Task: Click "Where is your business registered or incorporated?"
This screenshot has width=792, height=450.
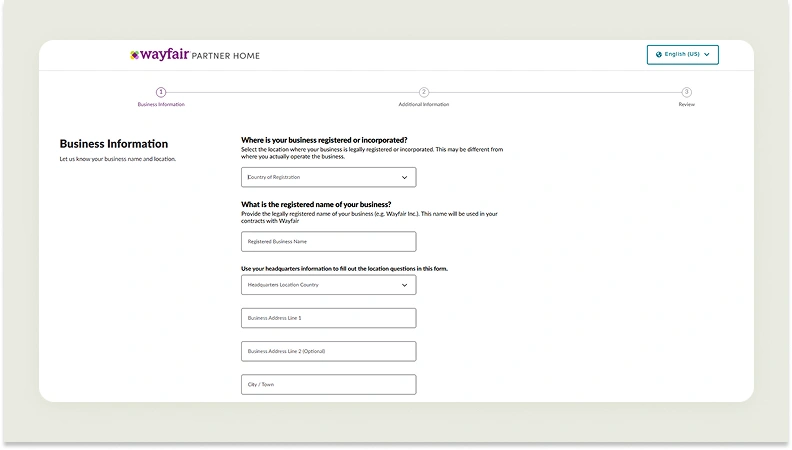Action: pos(324,140)
